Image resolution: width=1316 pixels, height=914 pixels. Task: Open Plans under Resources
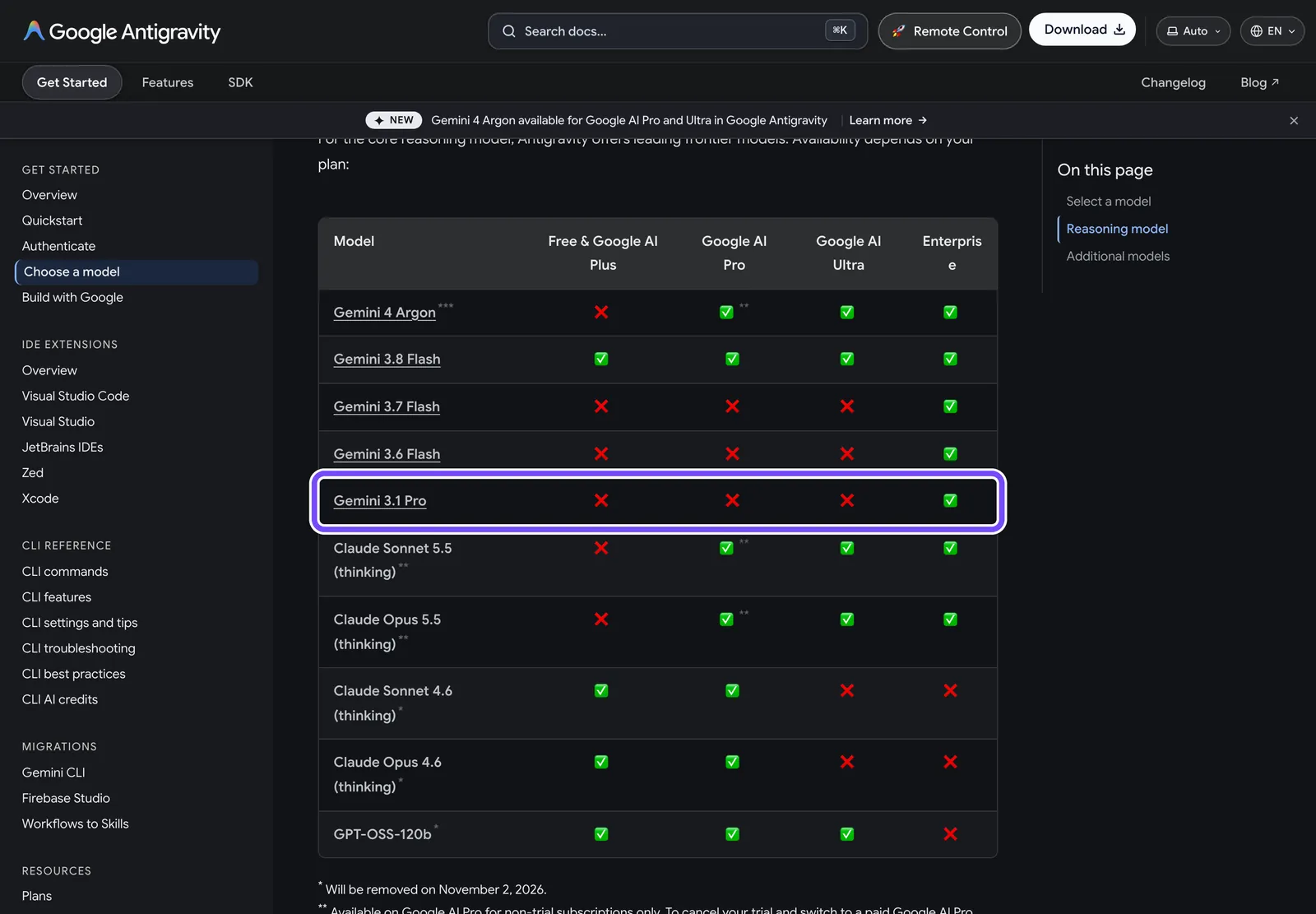pos(37,896)
